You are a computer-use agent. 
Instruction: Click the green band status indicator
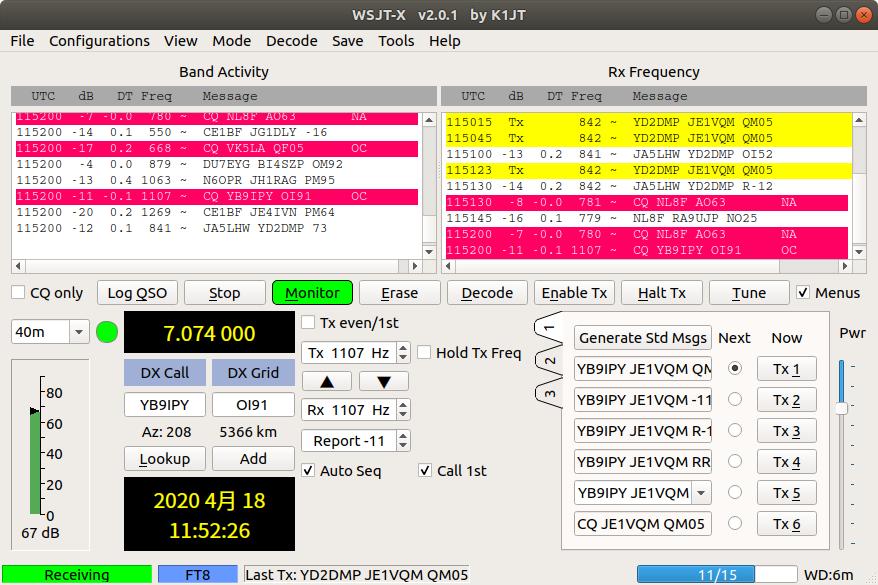coord(107,332)
